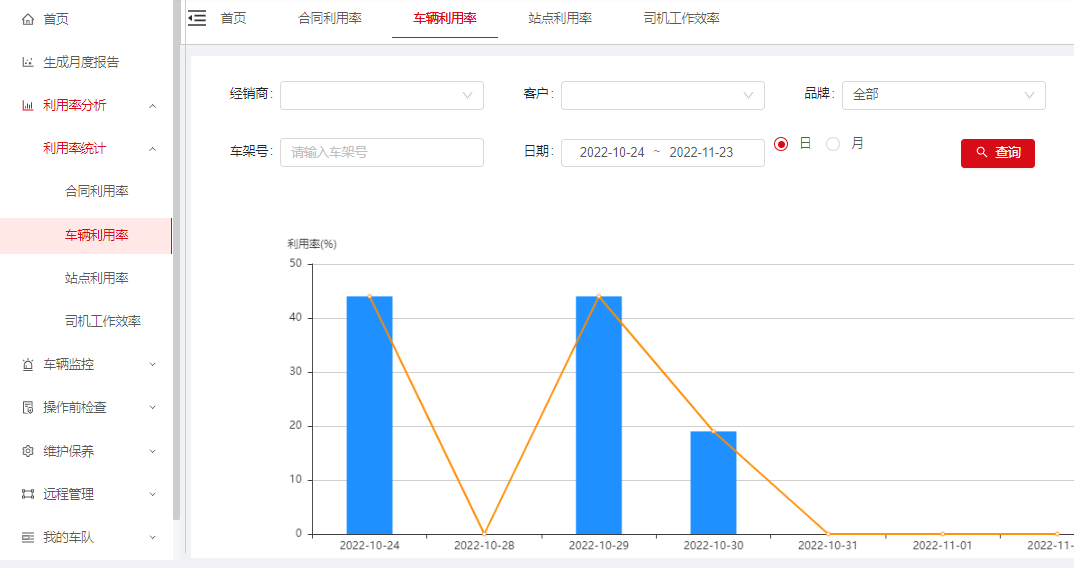Open the 经销商 dropdown
Viewport: 1074px width, 568px height.
pos(381,95)
